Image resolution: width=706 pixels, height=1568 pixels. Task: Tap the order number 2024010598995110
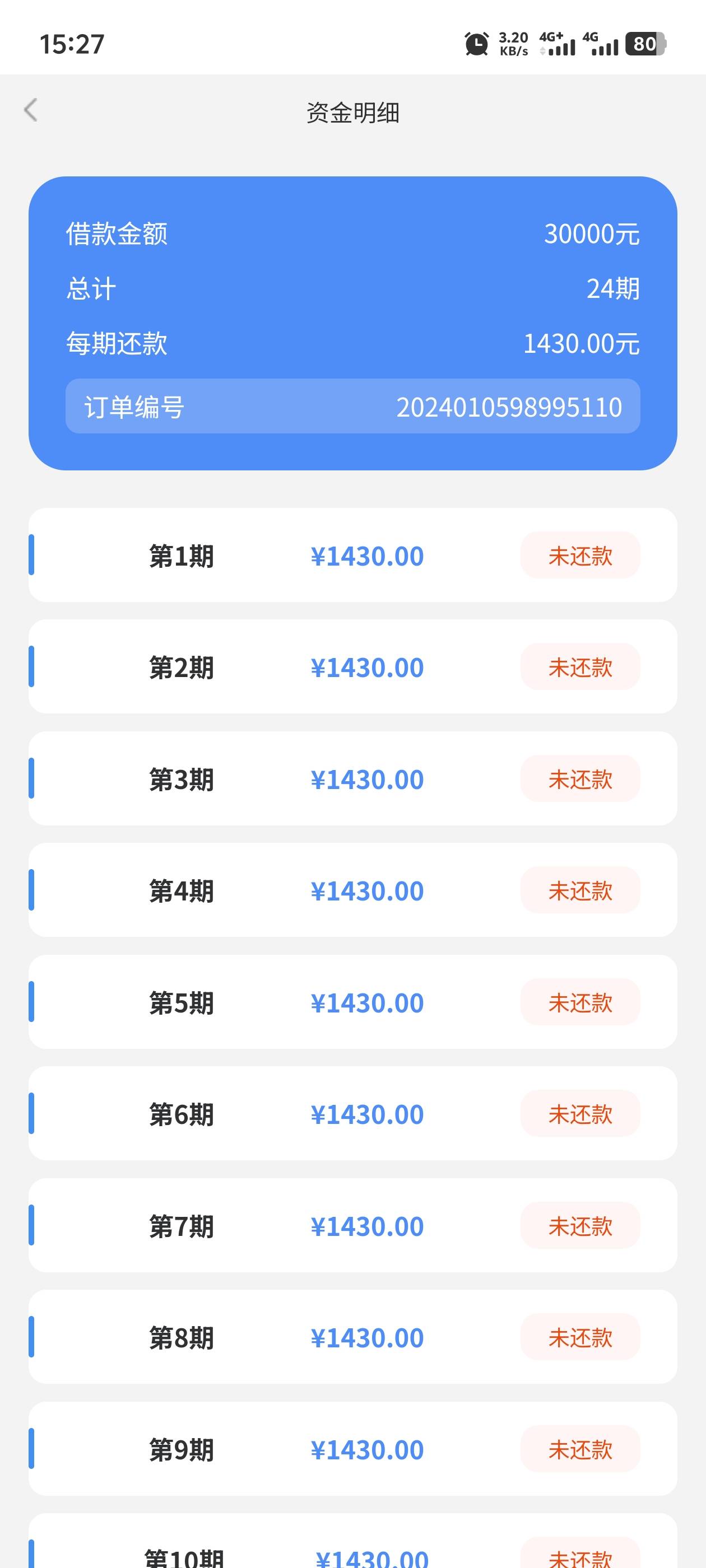[509, 407]
